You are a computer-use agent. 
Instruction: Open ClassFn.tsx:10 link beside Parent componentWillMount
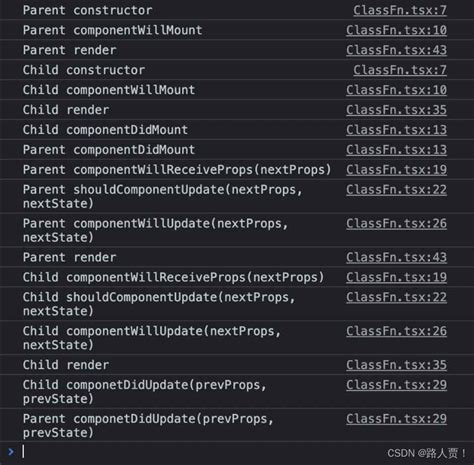pyautogui.click(x=396, y=30)
